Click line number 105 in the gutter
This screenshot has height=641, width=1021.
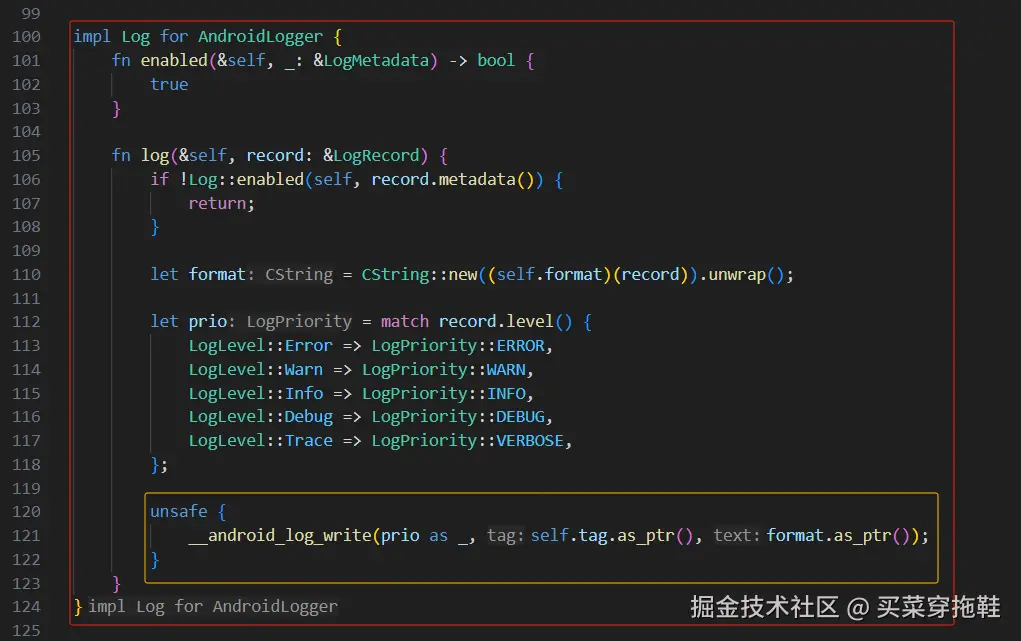(26, 156)
